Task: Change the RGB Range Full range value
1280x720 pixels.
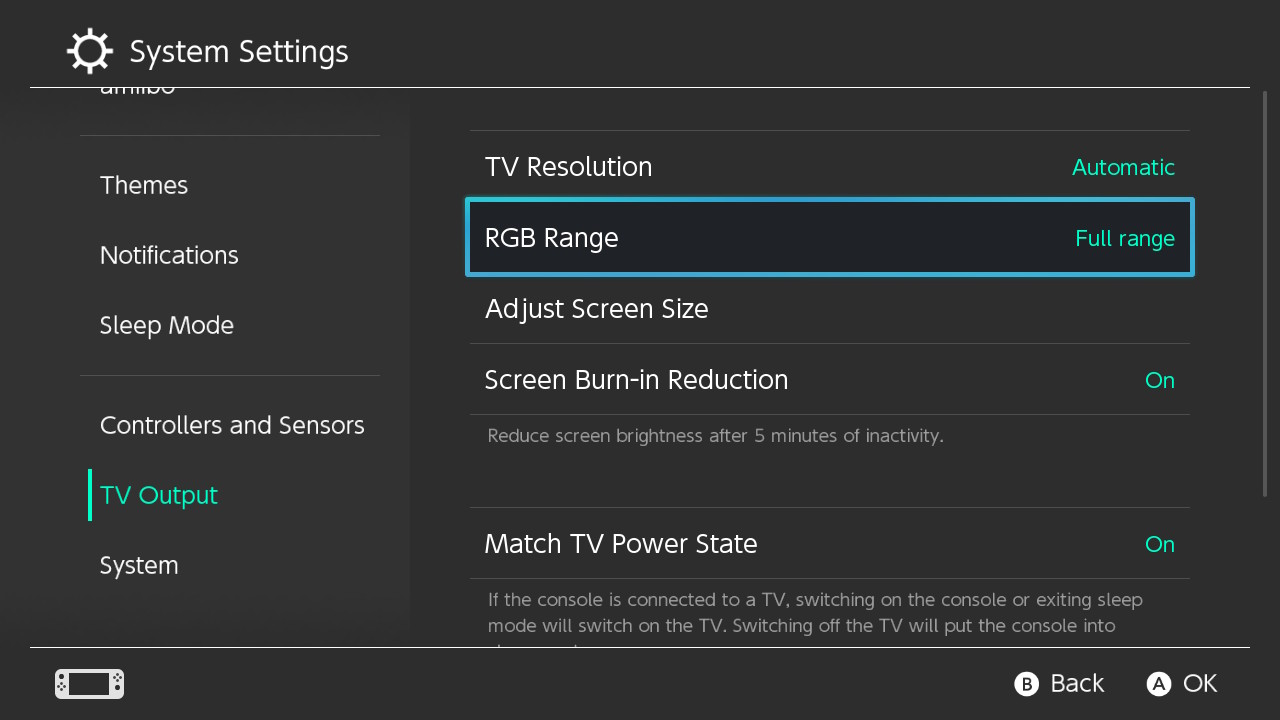Action: [1124, 238]
